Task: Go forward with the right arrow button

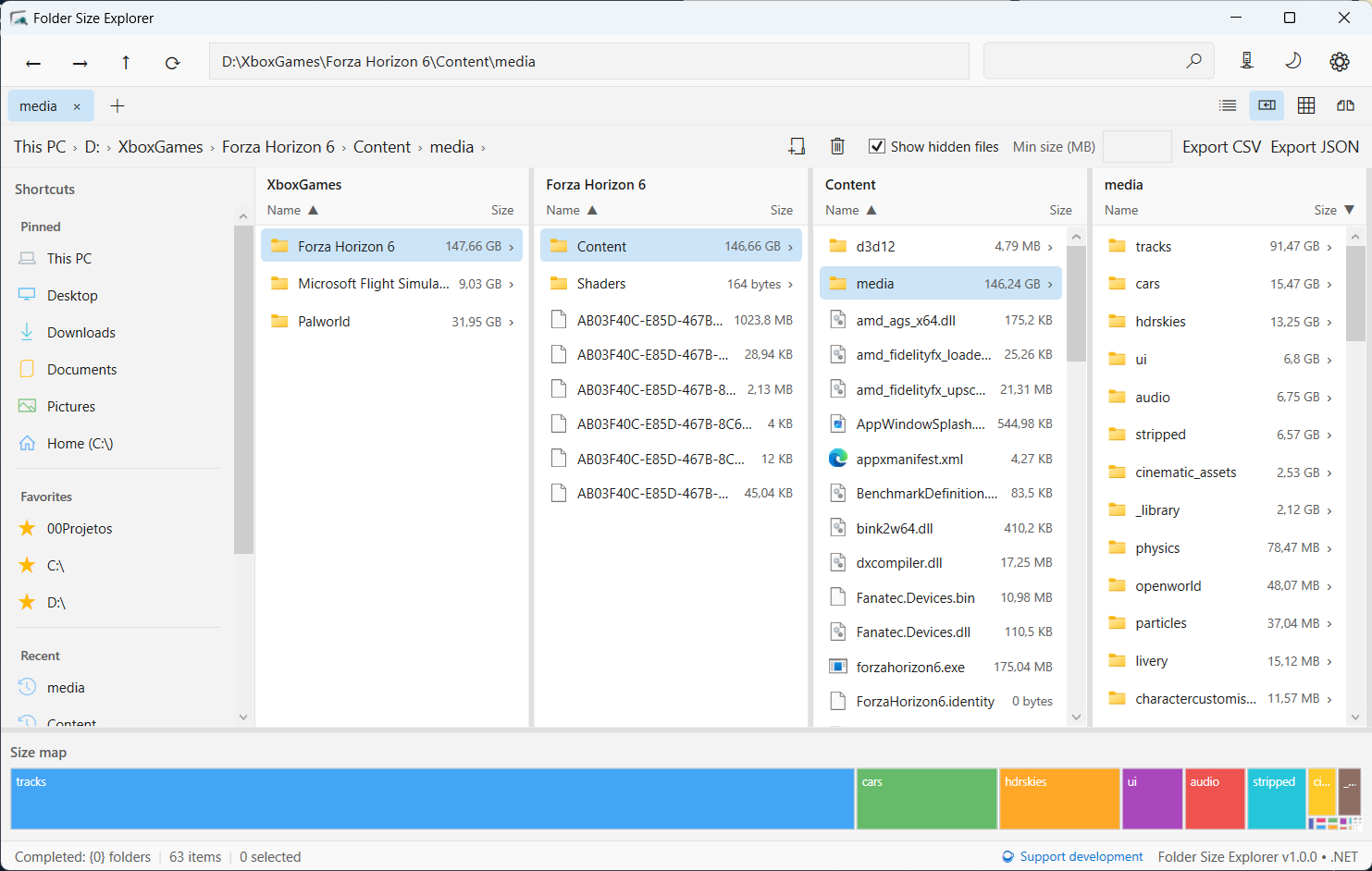Action: pyautogui.click(x=80, y=63)
